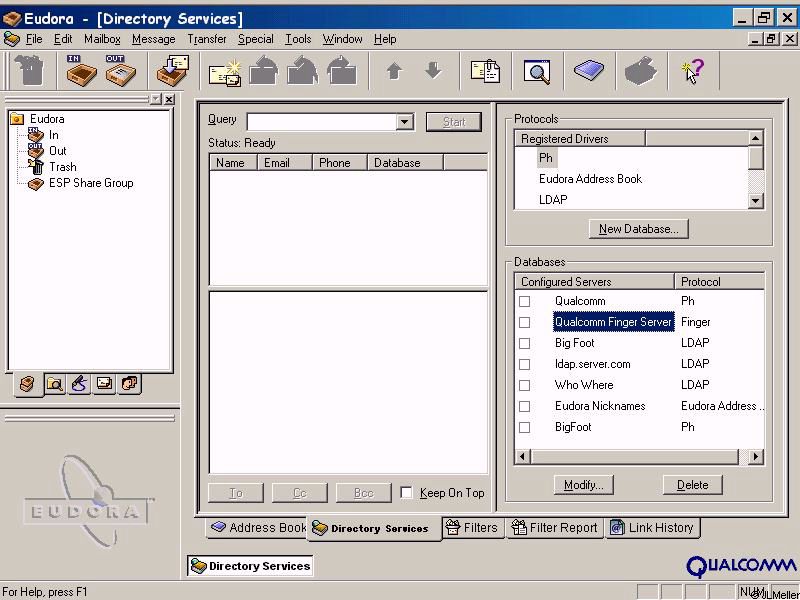Select the In mailbox in the tree
Screen dimensions: 800x600
coord(54,135)
